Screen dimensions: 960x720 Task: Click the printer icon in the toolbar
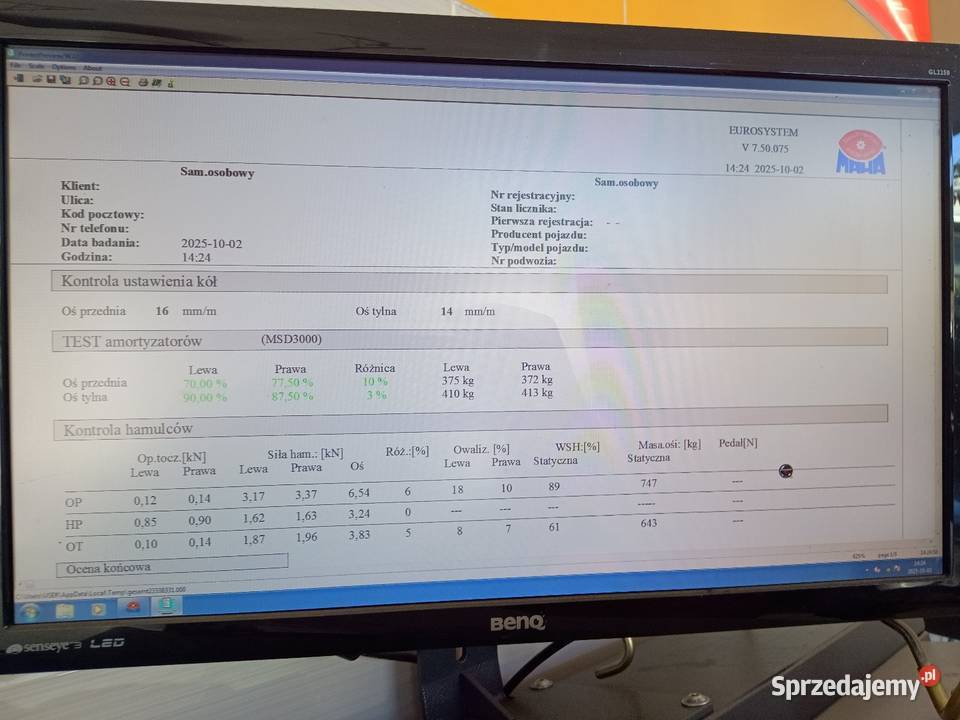(143, 82)
